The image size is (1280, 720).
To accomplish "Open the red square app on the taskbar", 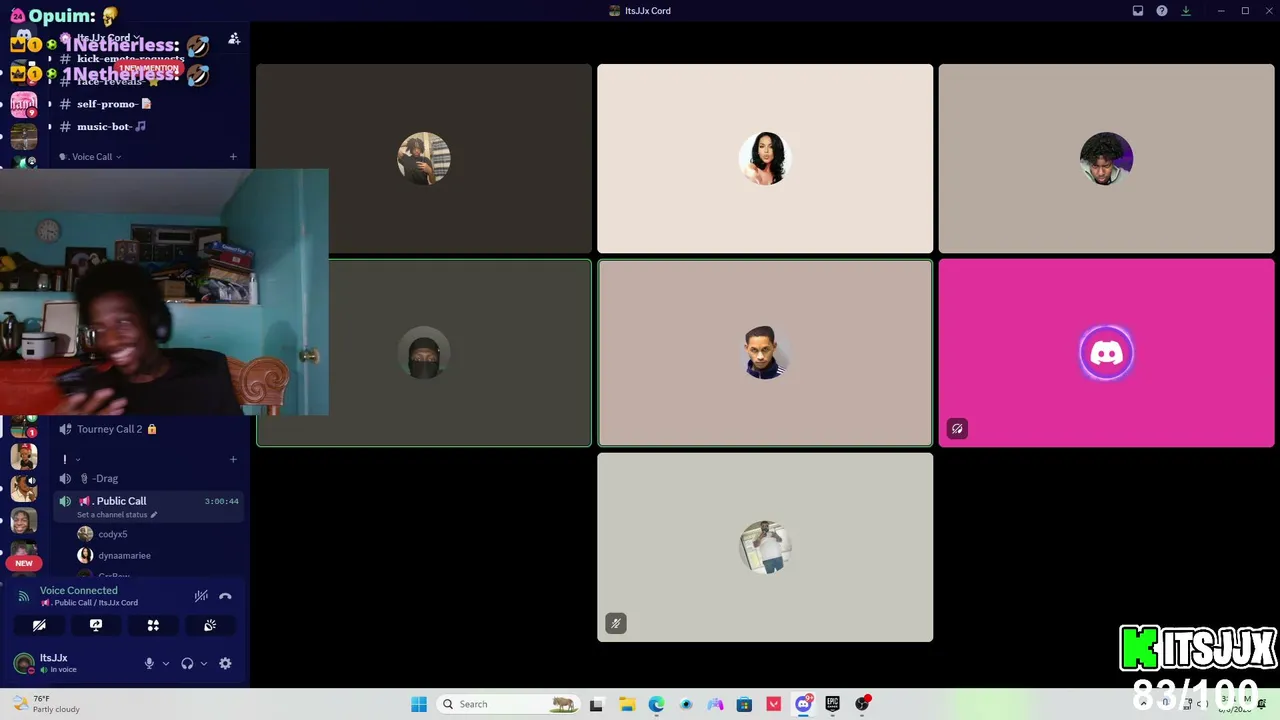I will click(774, 704).
